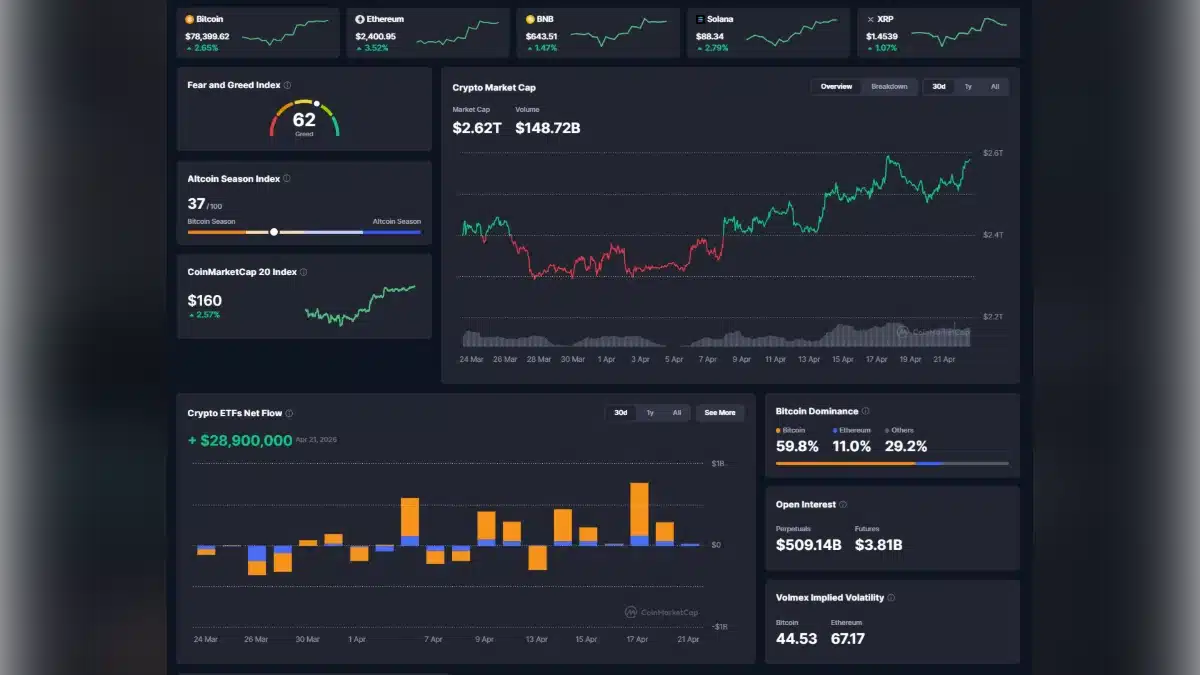Viewport: 1200px width, 675px height.
Task: Click the Altcoin Season Index slider marker
Action: 273,231
